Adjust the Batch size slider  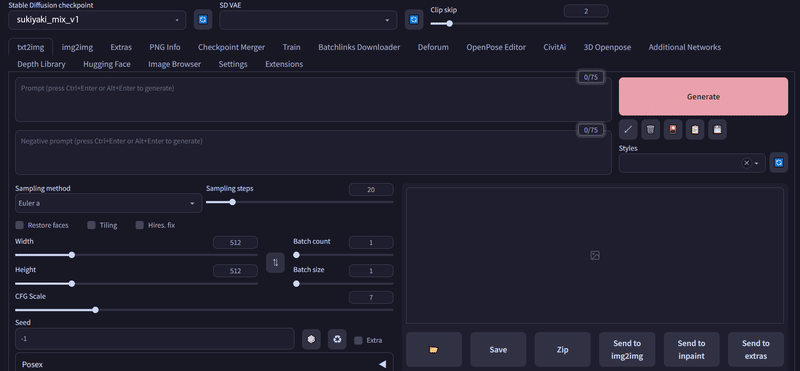[x=343, y=283]
